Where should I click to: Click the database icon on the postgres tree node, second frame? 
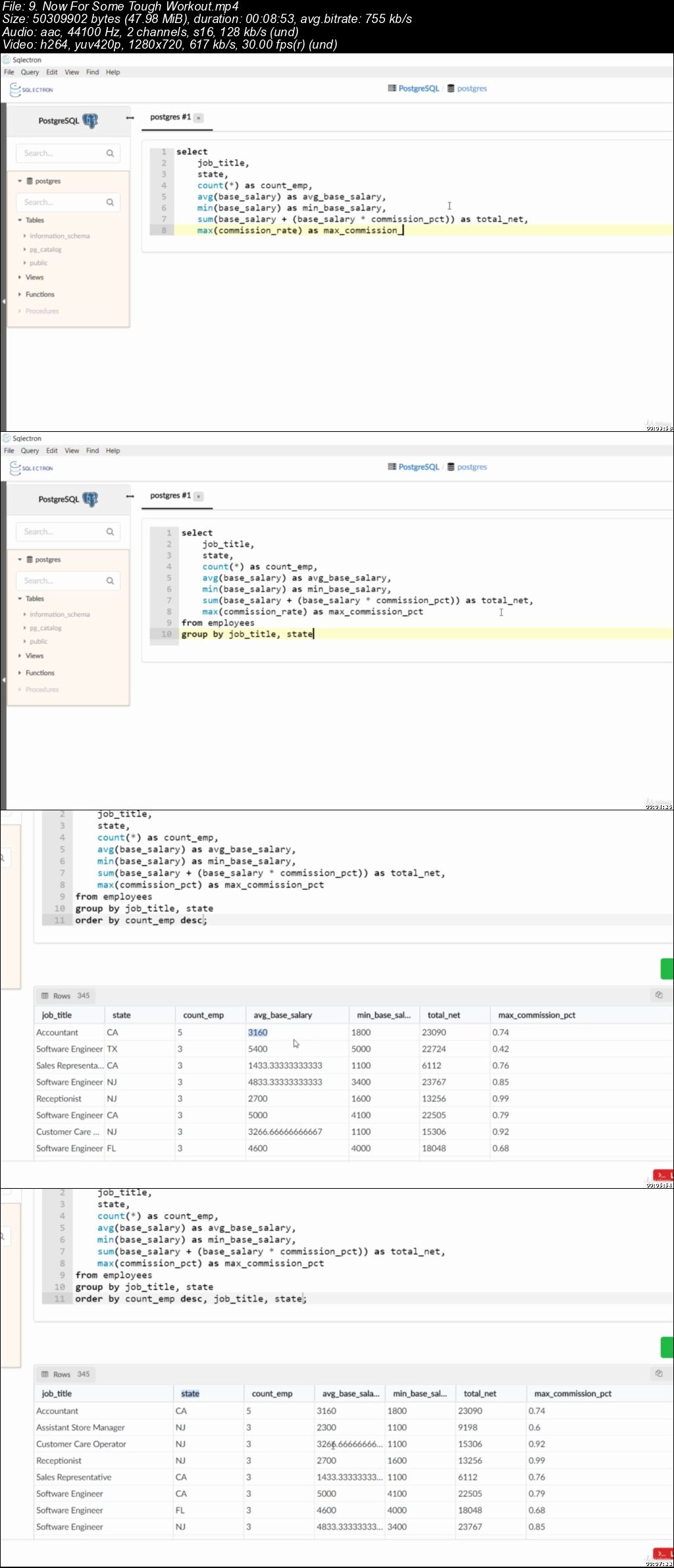(x=30, y=560)
